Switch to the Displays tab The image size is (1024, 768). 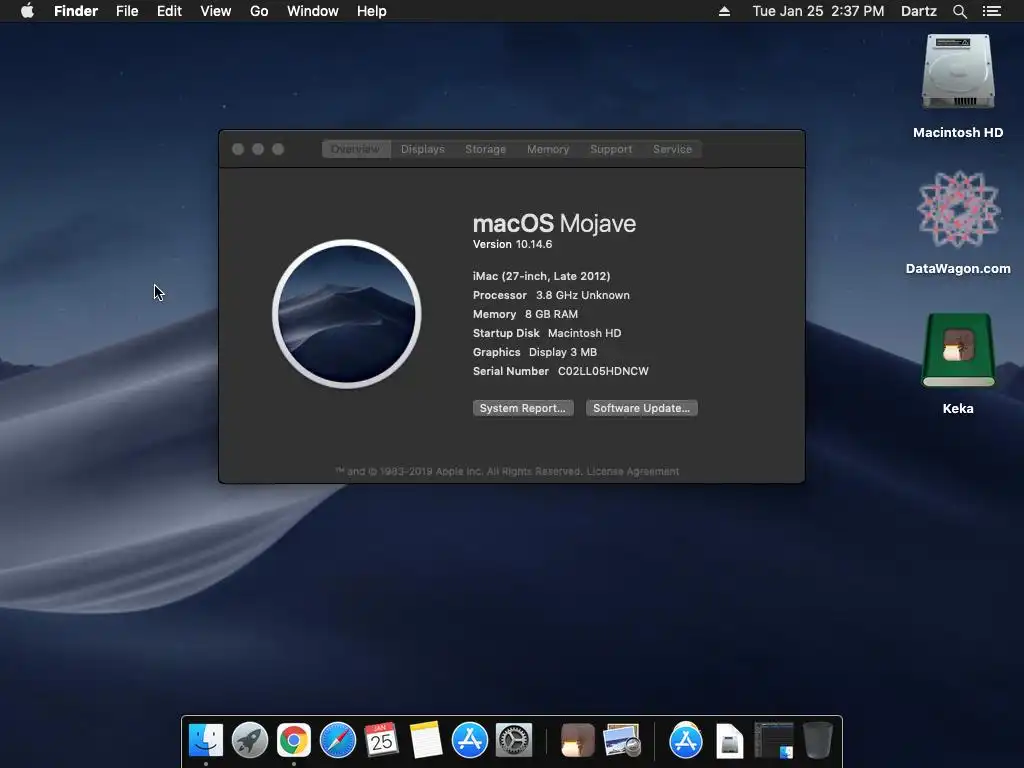(x=423, y=149)
